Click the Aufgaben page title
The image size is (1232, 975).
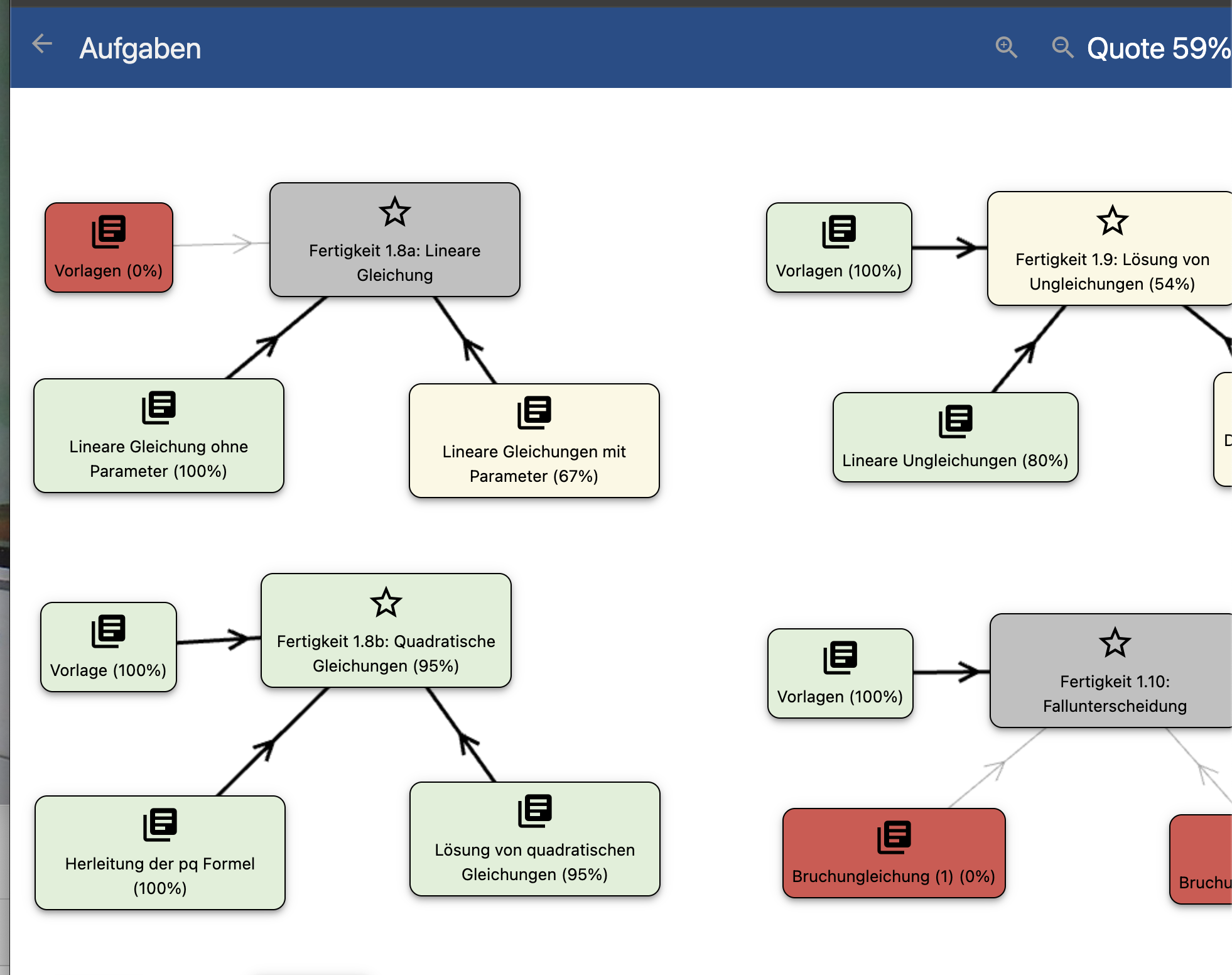coord(140,48)
